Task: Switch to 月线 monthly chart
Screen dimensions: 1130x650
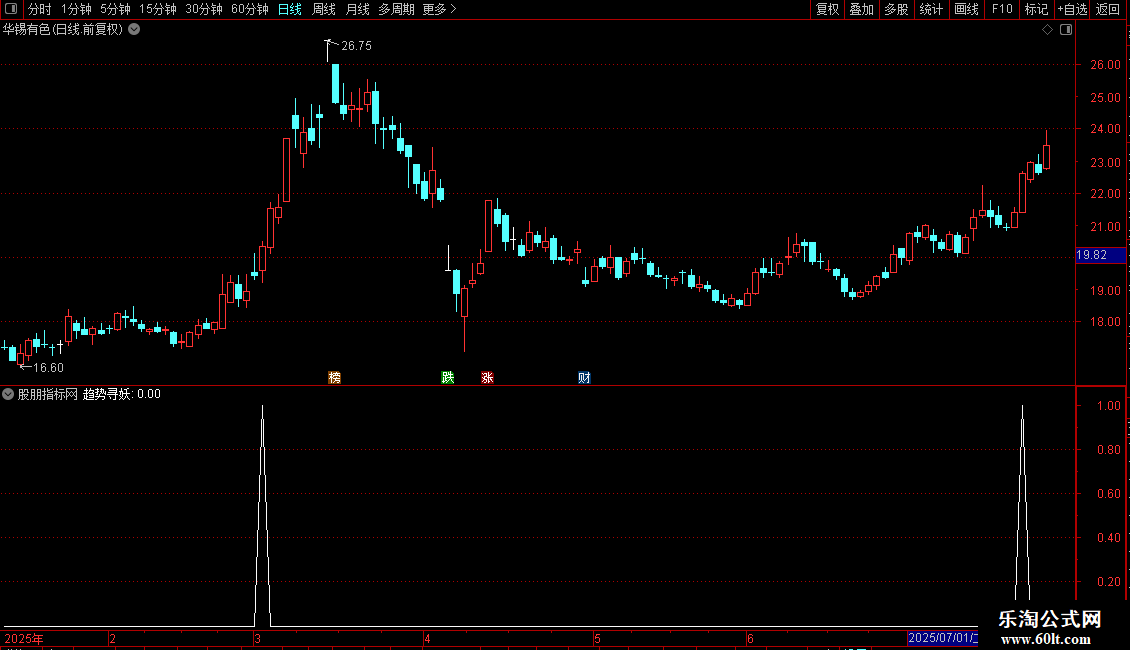Action: (357, 9)
